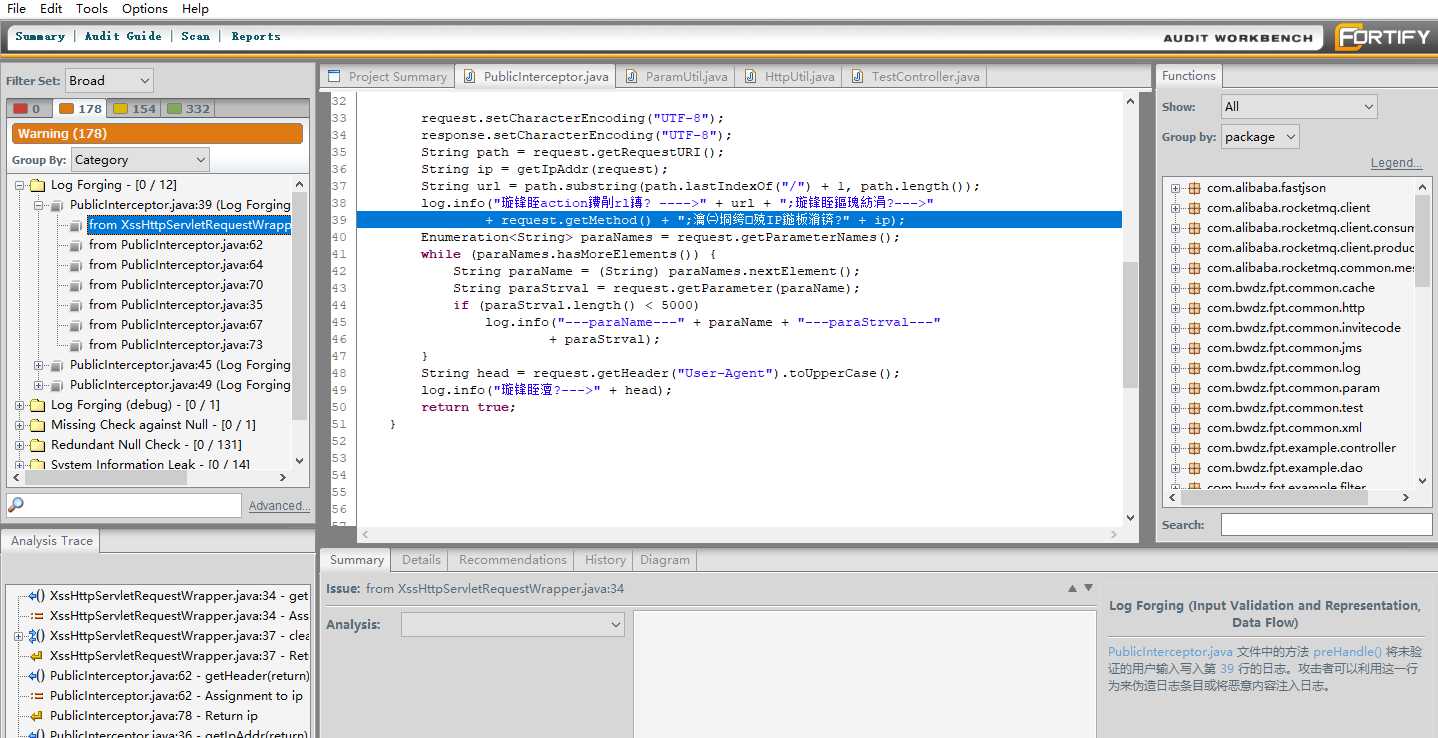Expand the Redundant Null Check folder
The height and width of the screenshot is (738, 1438).
pos(20,445)
